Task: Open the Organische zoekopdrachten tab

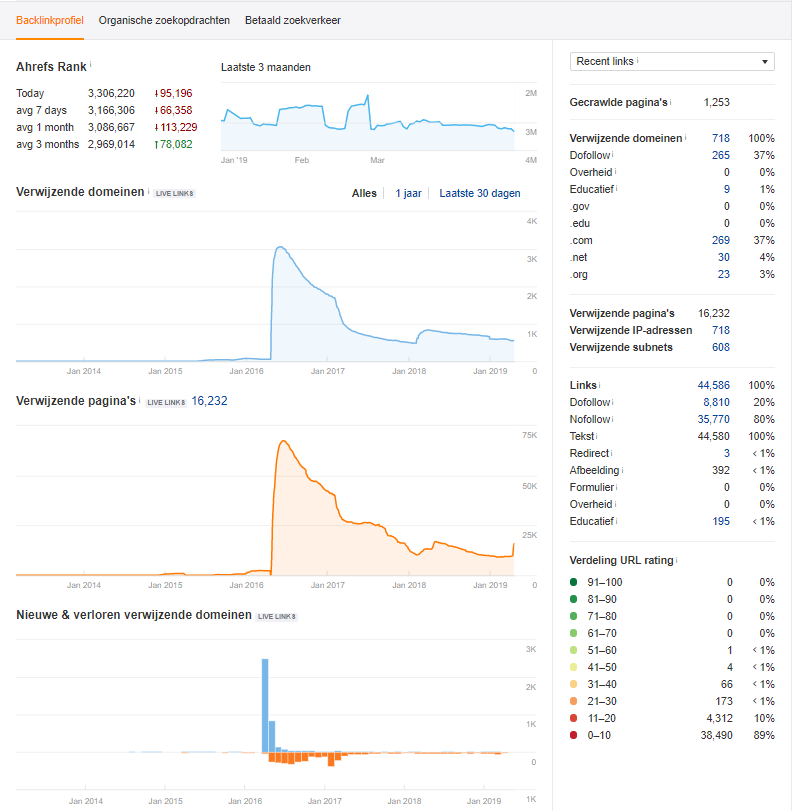Action: (164, 20)
